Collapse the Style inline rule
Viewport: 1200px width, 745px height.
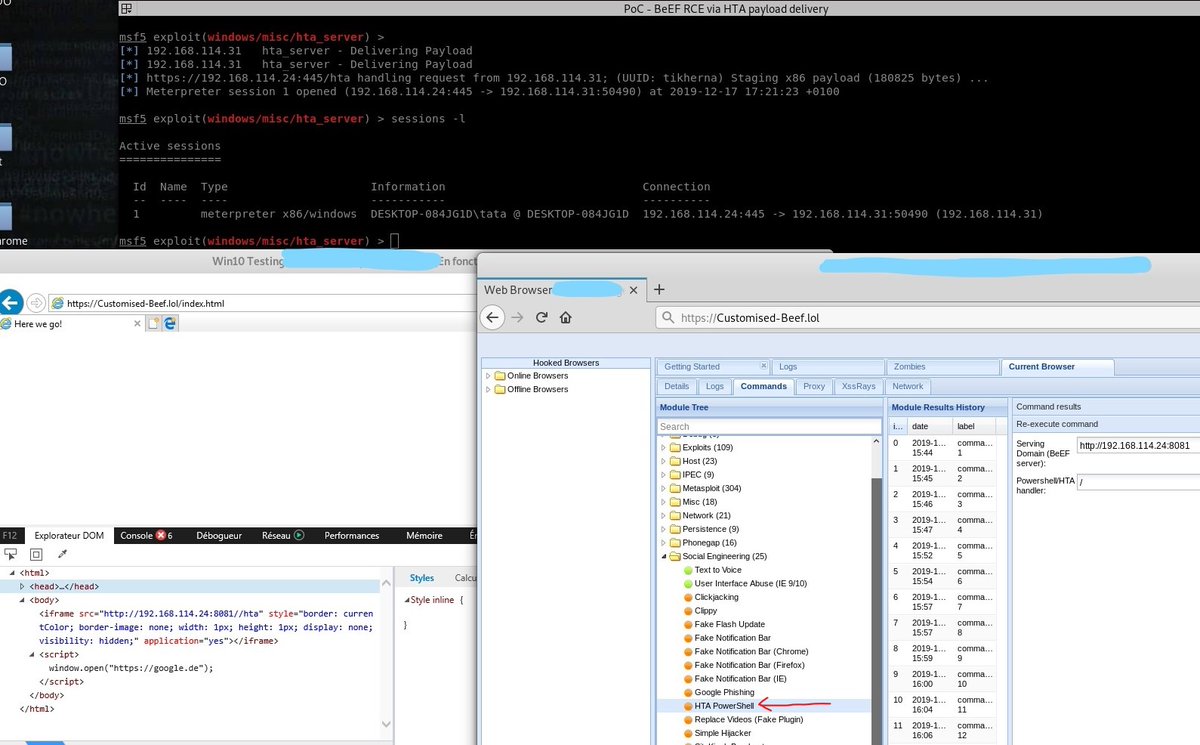click(x=407, y=600)
